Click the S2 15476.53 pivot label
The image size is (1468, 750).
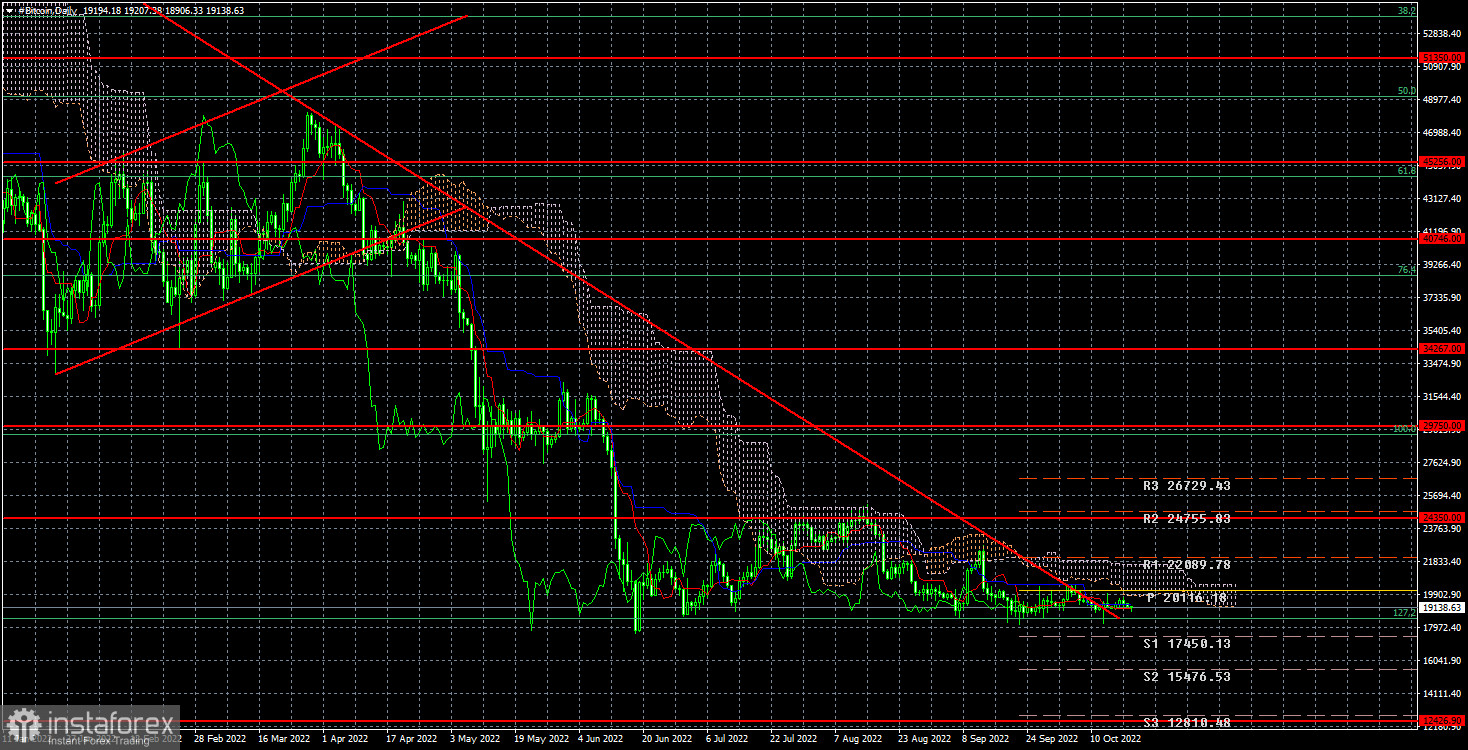(1187, 677)
